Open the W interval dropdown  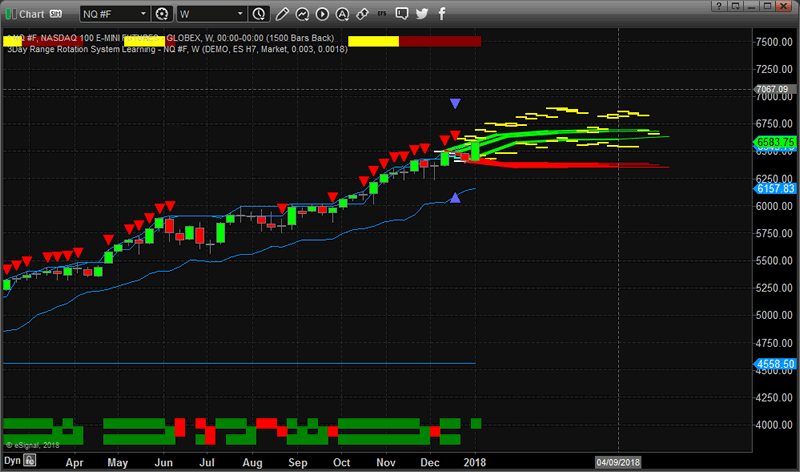[240, 14]
